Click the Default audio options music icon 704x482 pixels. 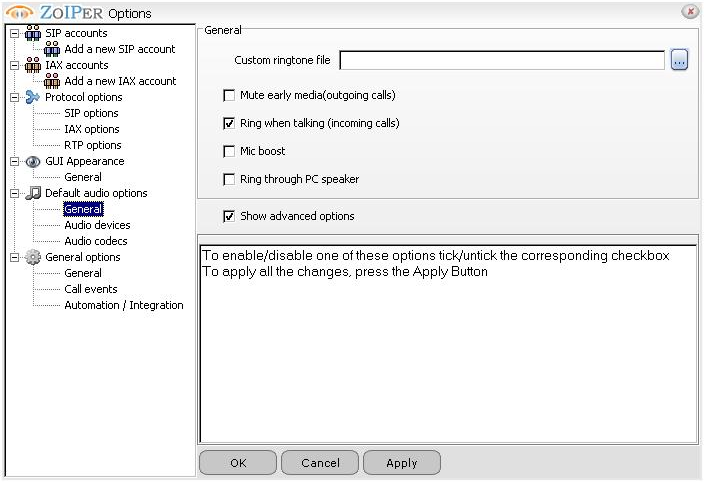coord(33,193)
